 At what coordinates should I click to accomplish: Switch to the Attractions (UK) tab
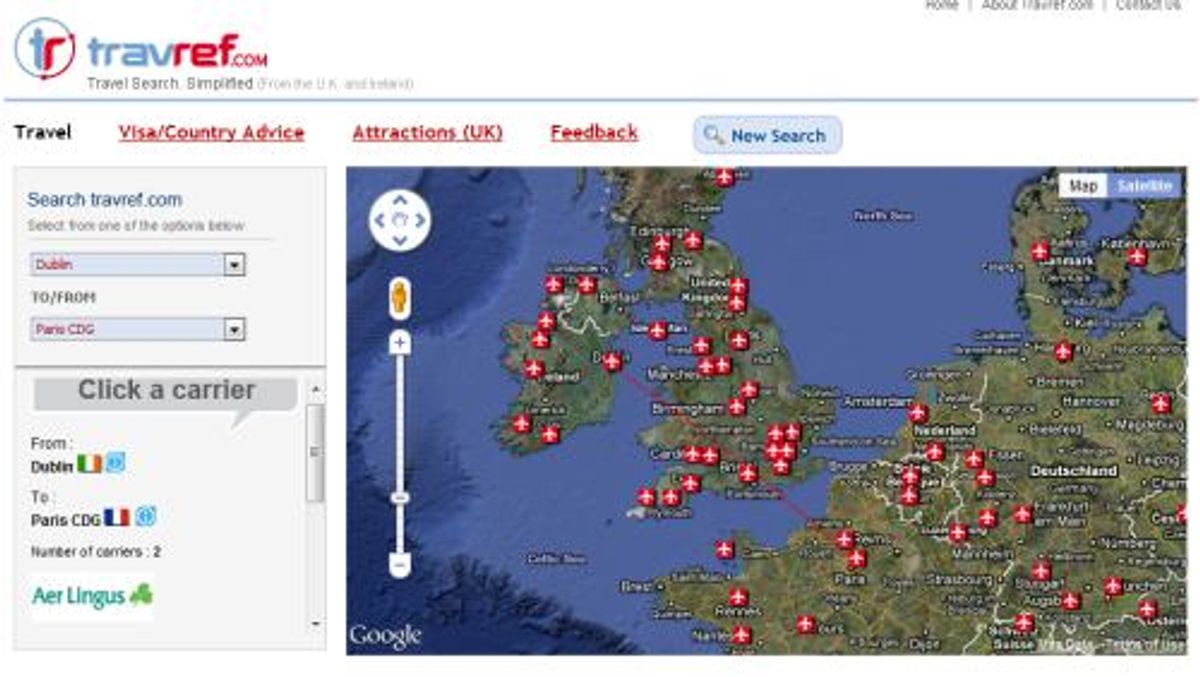pos(427,131)
